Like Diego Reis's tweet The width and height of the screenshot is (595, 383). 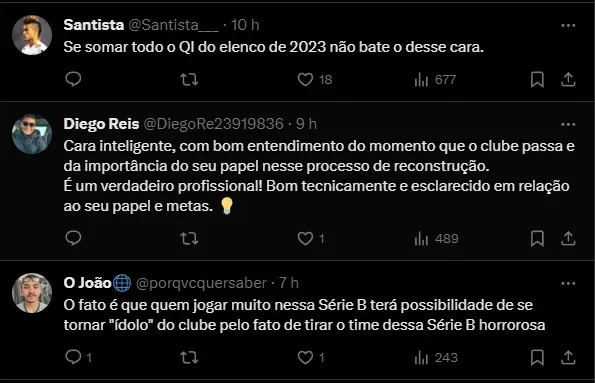pyautogui.click(x=310, y=238)
